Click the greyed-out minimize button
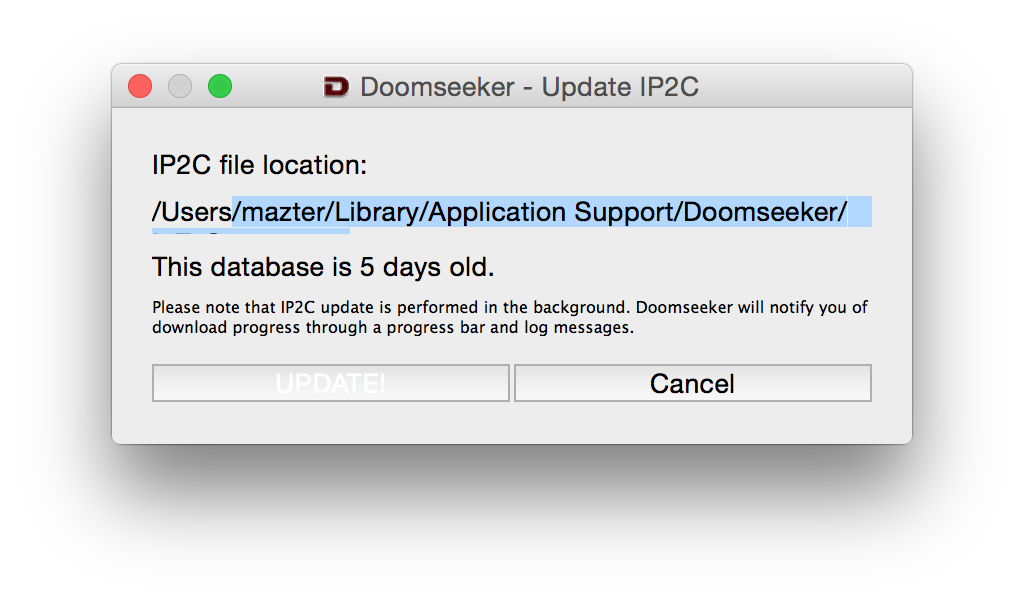 coord(180,87)
